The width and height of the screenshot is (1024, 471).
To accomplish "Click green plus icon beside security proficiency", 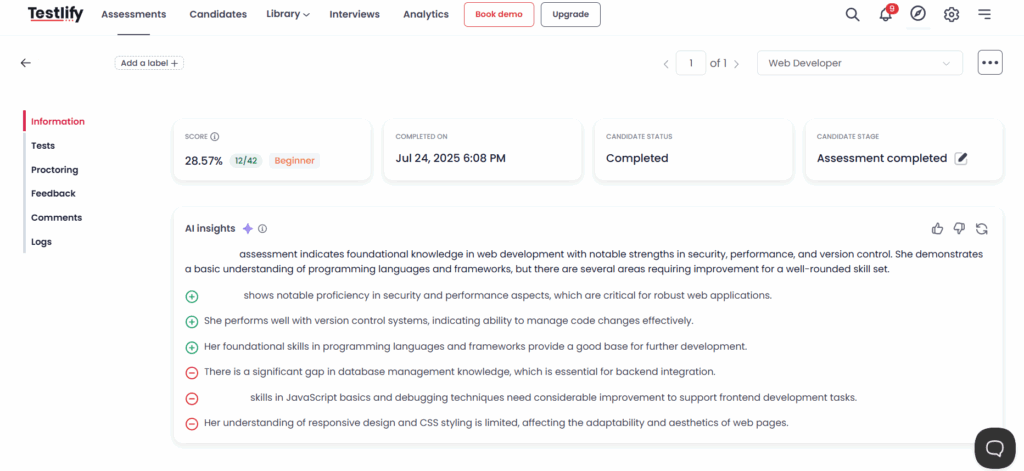I will click(191, 297).
